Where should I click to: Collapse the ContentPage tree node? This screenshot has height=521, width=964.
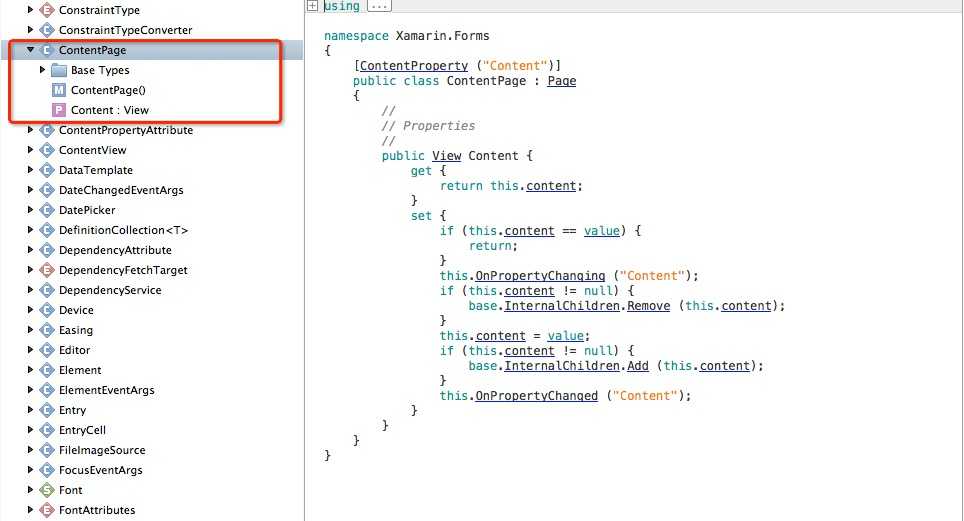click(x=30, y=50)
